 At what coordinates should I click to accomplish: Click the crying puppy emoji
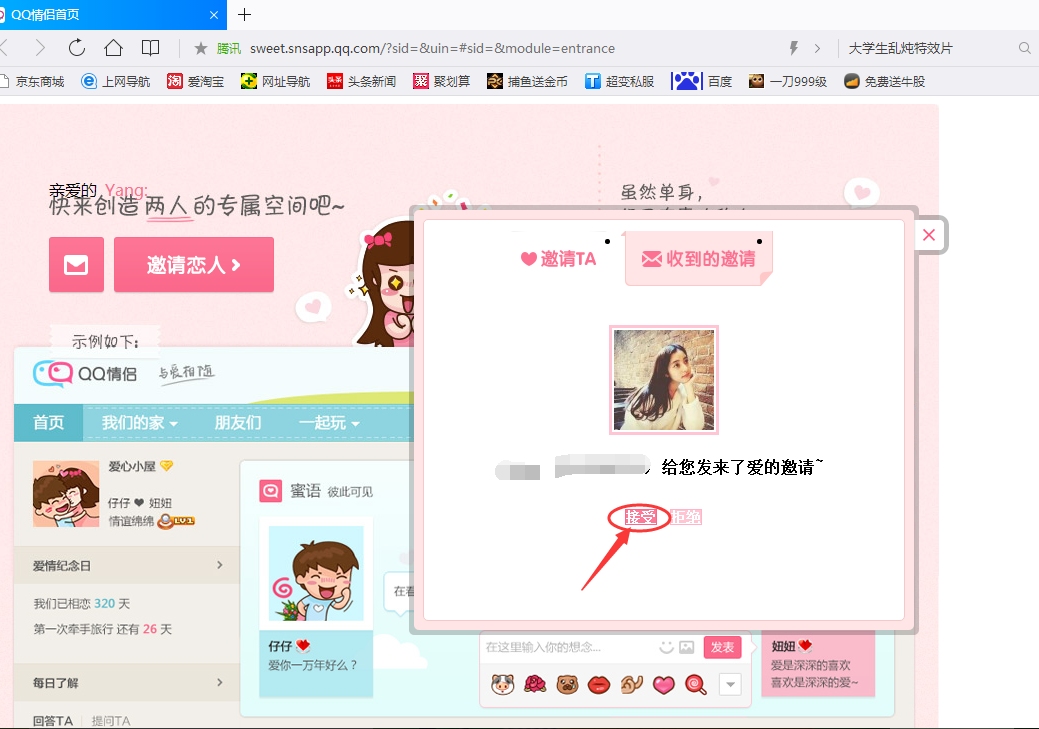click(567, 684)
